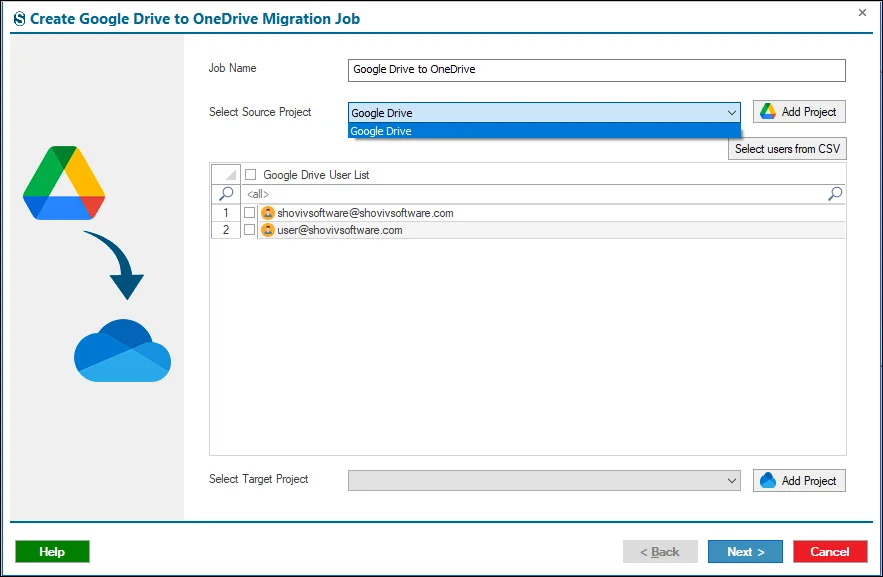Screen dimensions: 883x577
Task: Go back with the Back button
Action: pos(660,552)
